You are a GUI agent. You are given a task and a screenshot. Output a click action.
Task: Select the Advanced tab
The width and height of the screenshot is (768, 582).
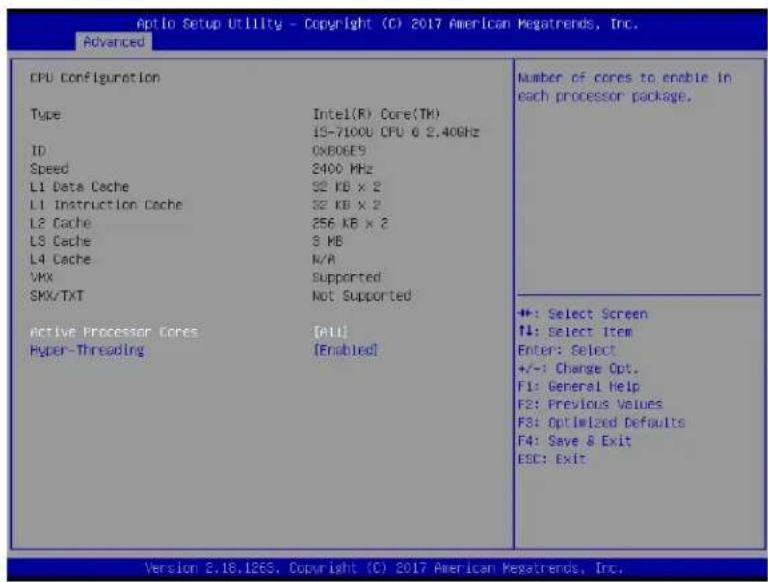coord(114,42)
